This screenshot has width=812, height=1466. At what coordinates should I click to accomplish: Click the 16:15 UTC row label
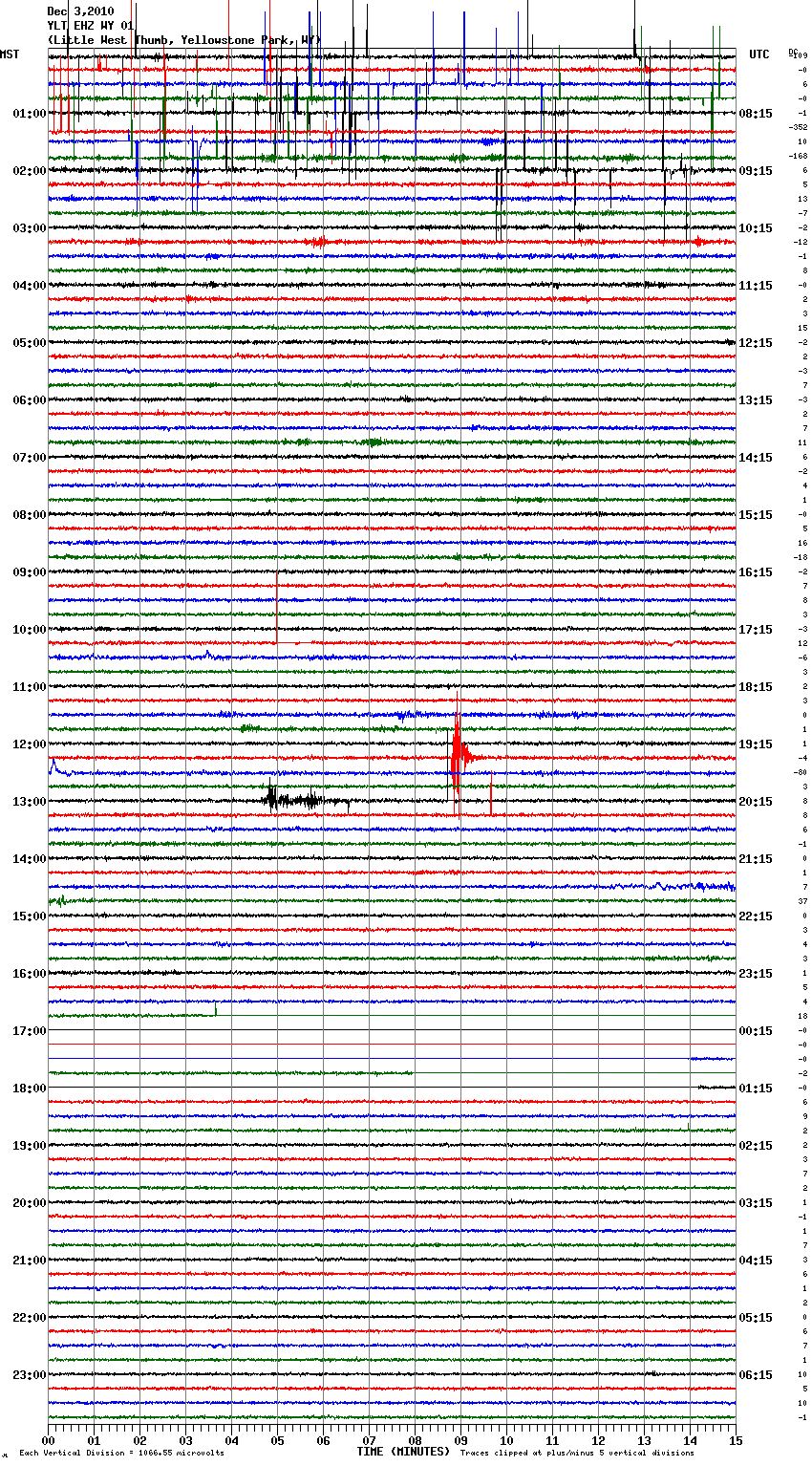pyautogui.click(x=756, y=571)
